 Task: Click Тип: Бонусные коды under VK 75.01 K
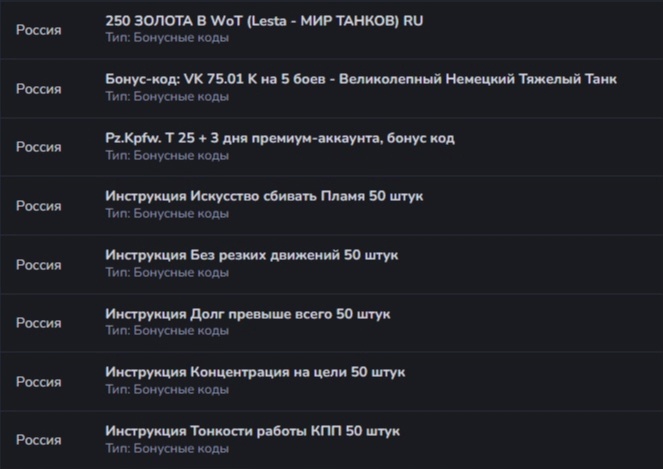[167, 96]
